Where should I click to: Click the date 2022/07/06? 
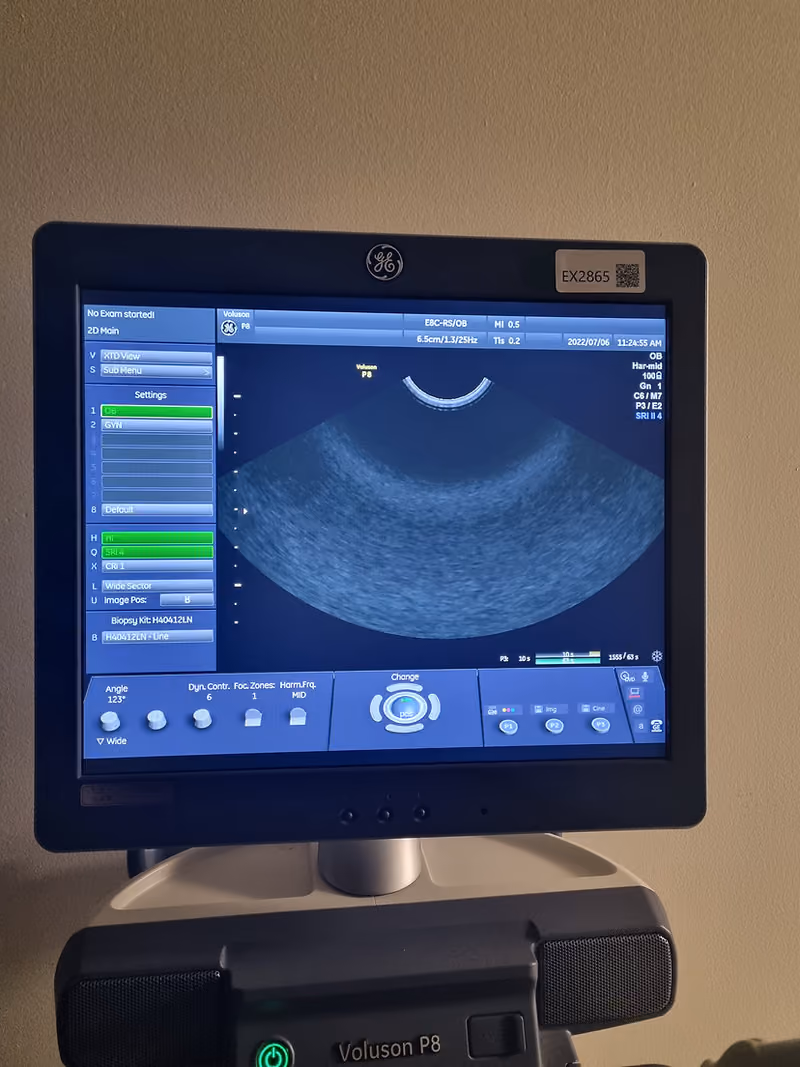pyautogui.click(x=588, y=342)
